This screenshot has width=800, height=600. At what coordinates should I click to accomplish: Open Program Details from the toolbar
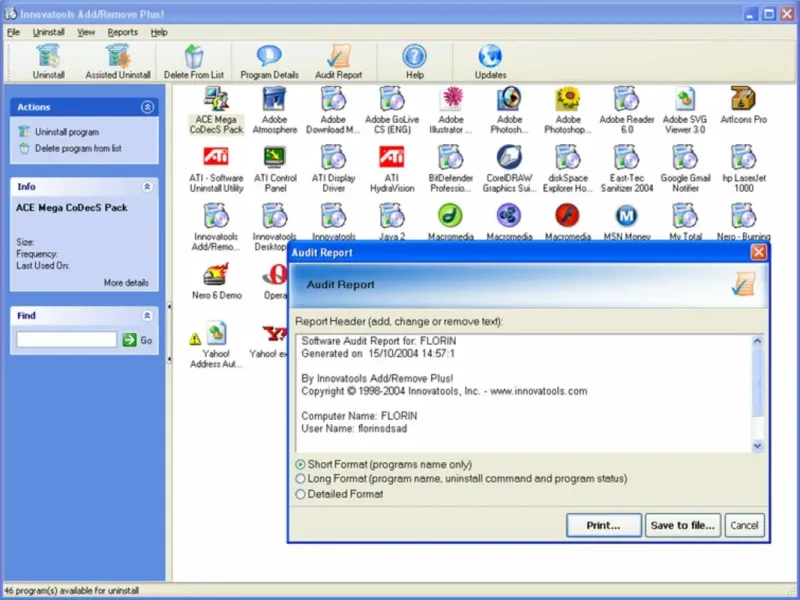pyautogui.click(x=269, y=62)
